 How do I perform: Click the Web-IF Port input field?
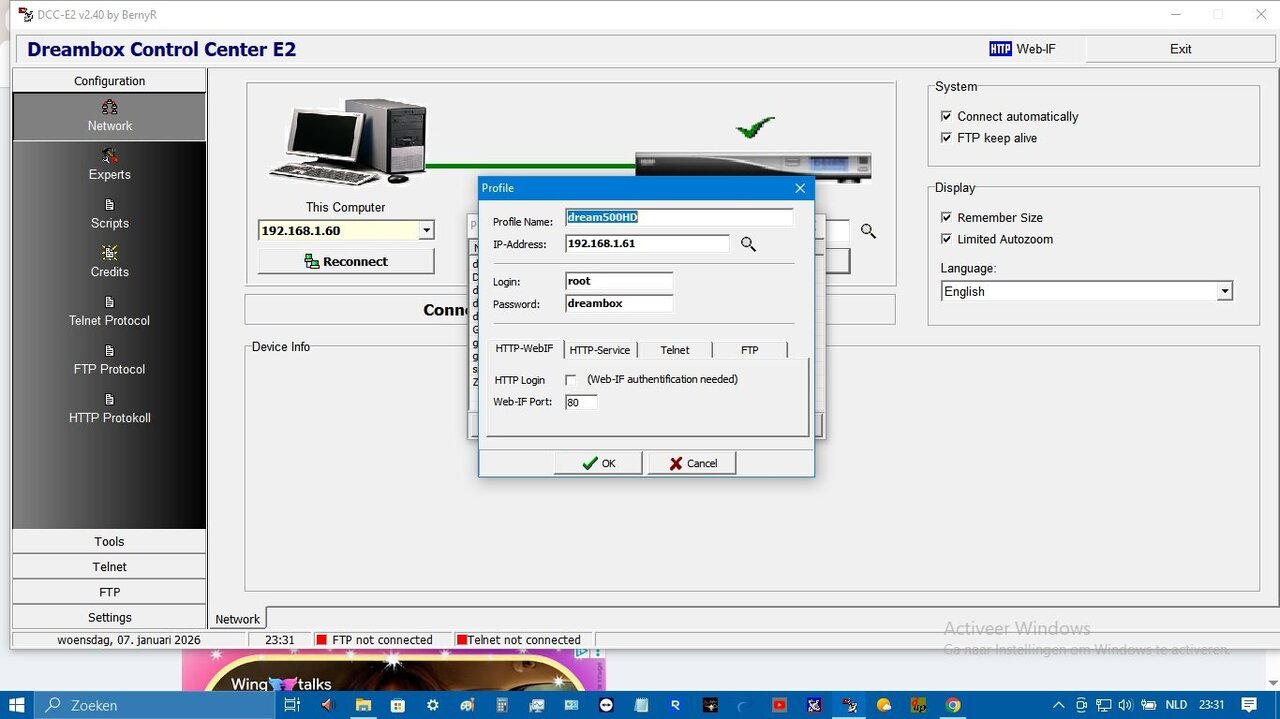tap(581, 402)
